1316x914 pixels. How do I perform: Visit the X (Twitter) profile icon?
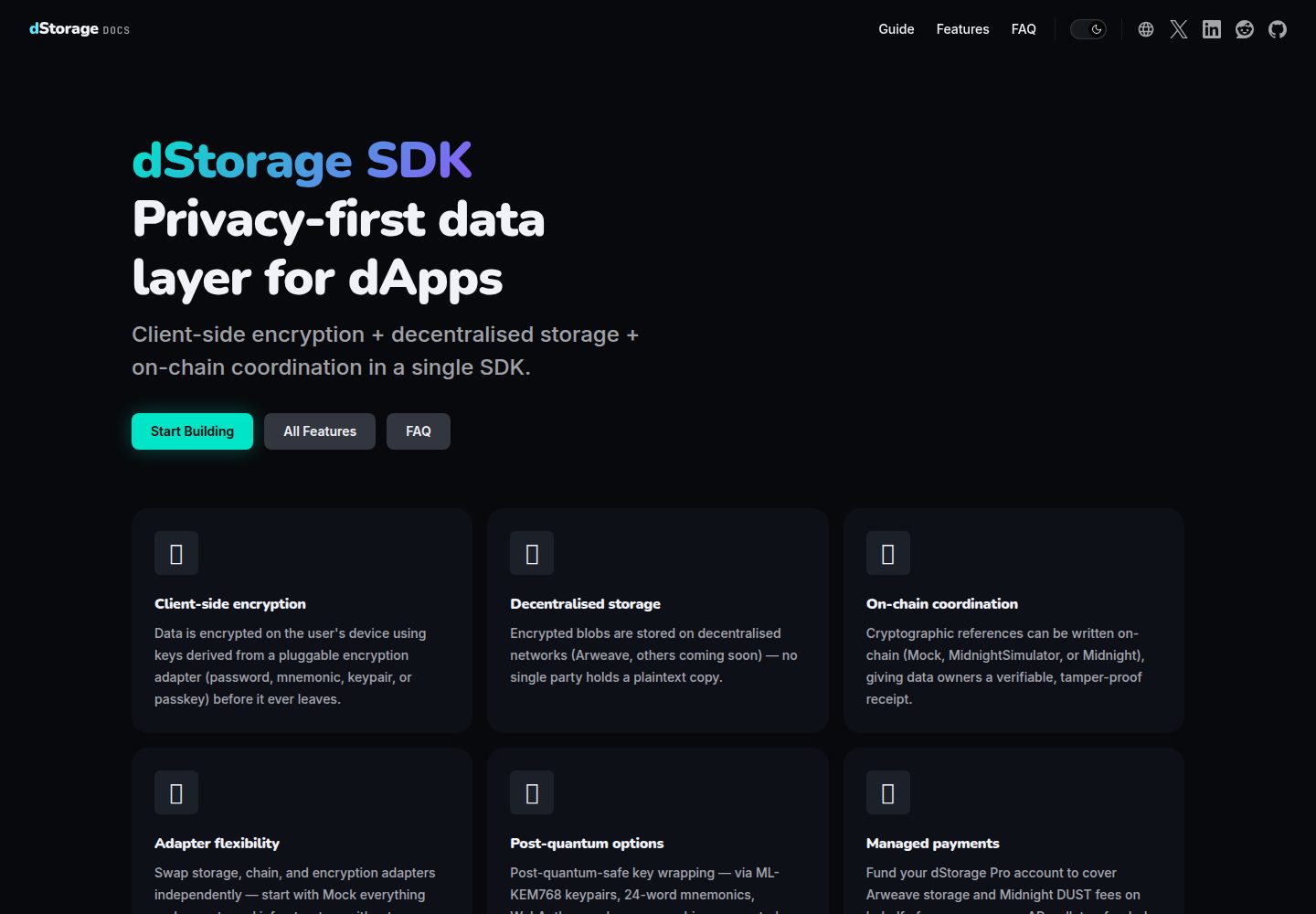tap(1179, 29)
